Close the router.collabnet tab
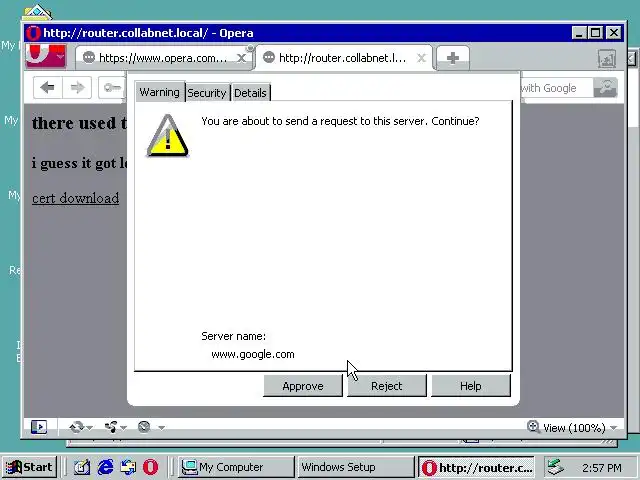The height and width of the screenshot is (480, 640). (x=421, y=58)
